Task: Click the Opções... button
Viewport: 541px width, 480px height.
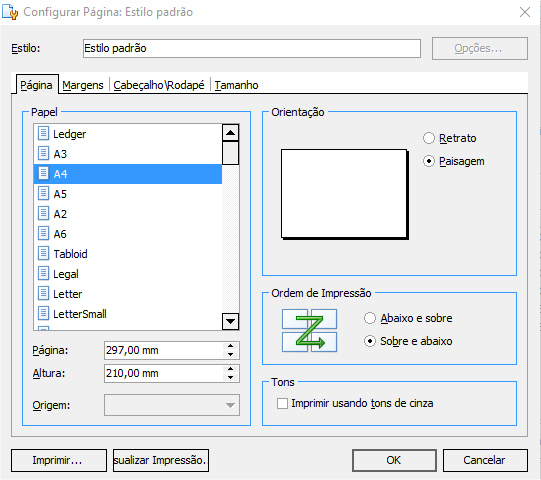Action: [480, 48]
